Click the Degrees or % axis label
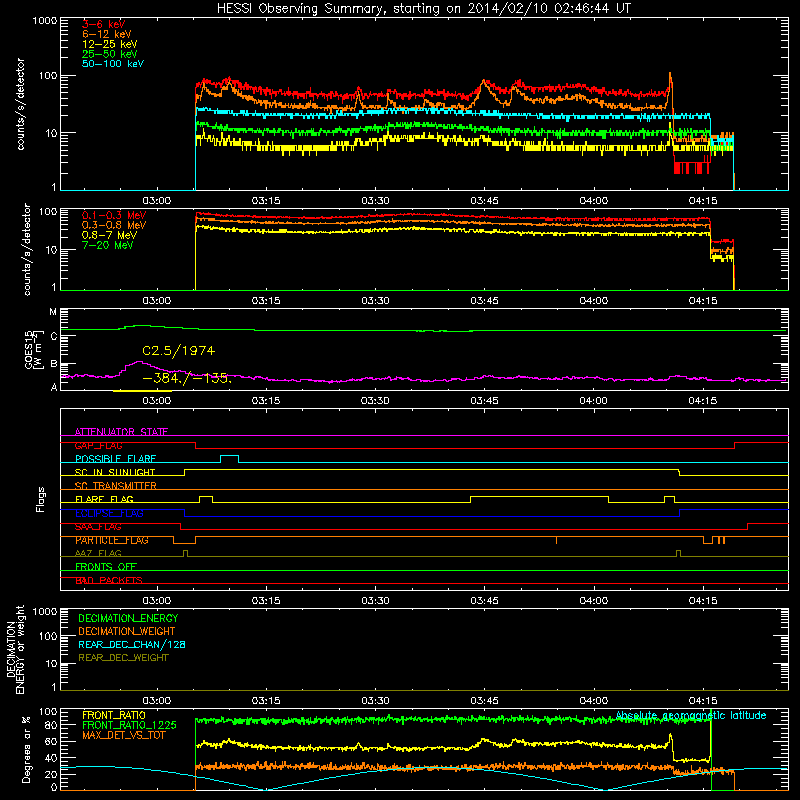 [x=26, y=749]
